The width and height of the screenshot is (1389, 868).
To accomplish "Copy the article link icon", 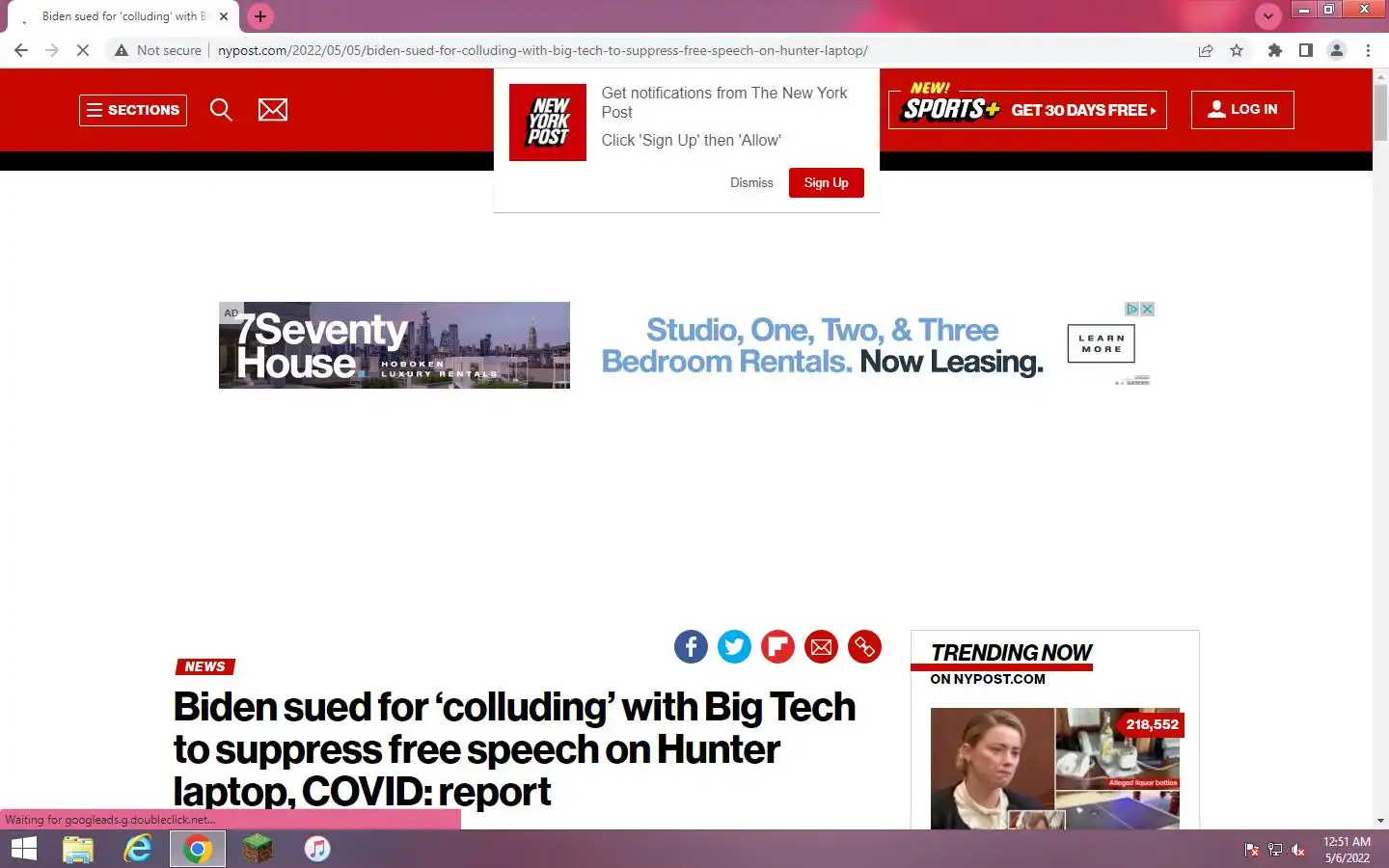I will [864, 646].
